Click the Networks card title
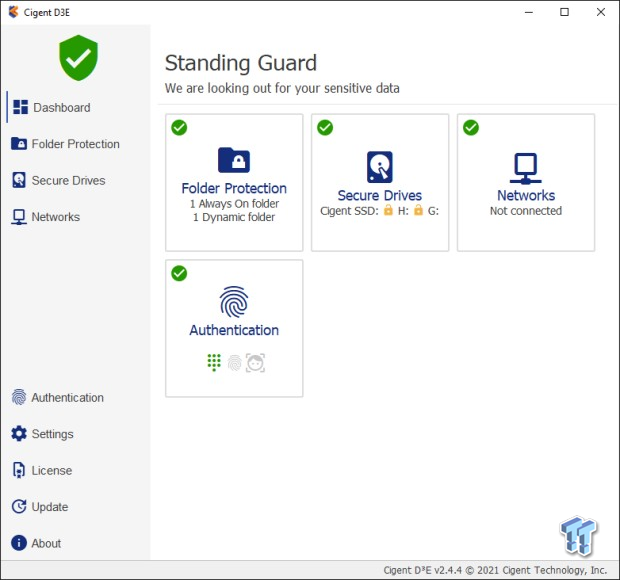 click(526, 195)
